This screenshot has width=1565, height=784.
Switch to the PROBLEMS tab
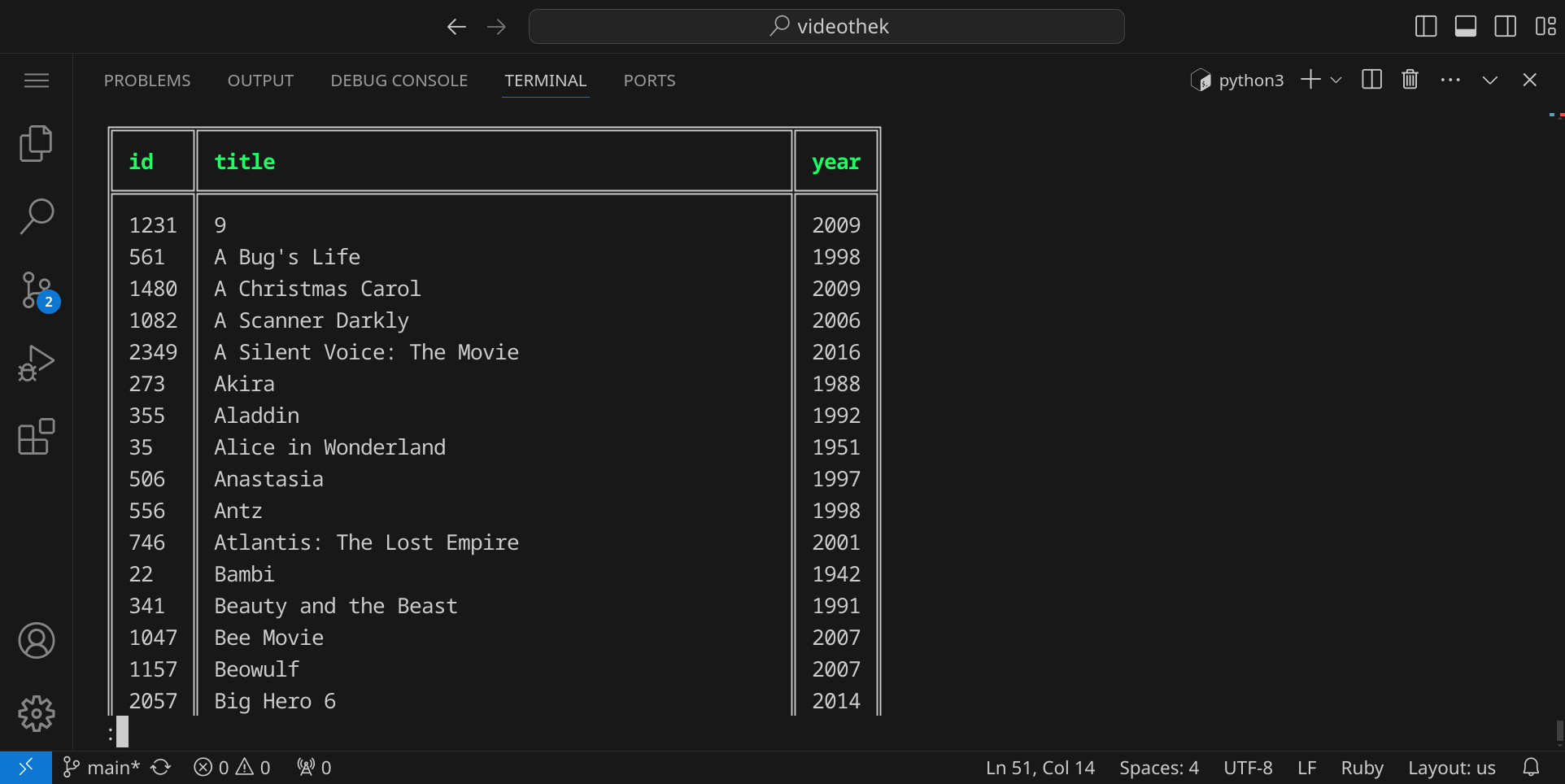[x=147, y=81]
